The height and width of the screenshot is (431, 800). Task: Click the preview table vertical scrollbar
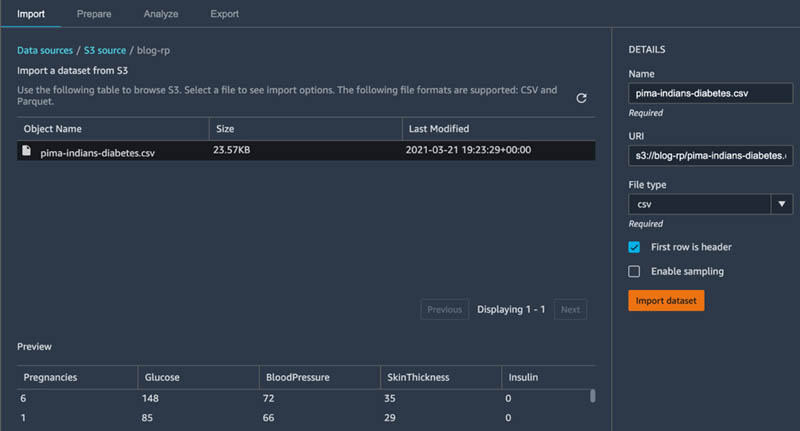coord(592,396)
